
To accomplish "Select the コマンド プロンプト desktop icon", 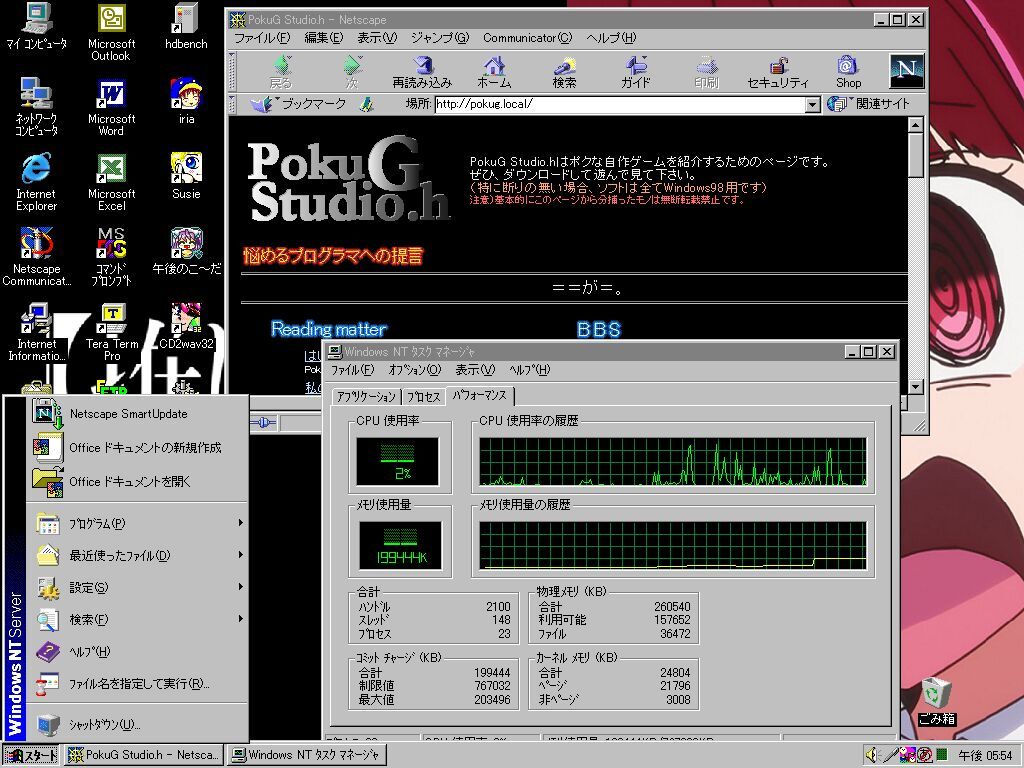I will click(111, 257).
